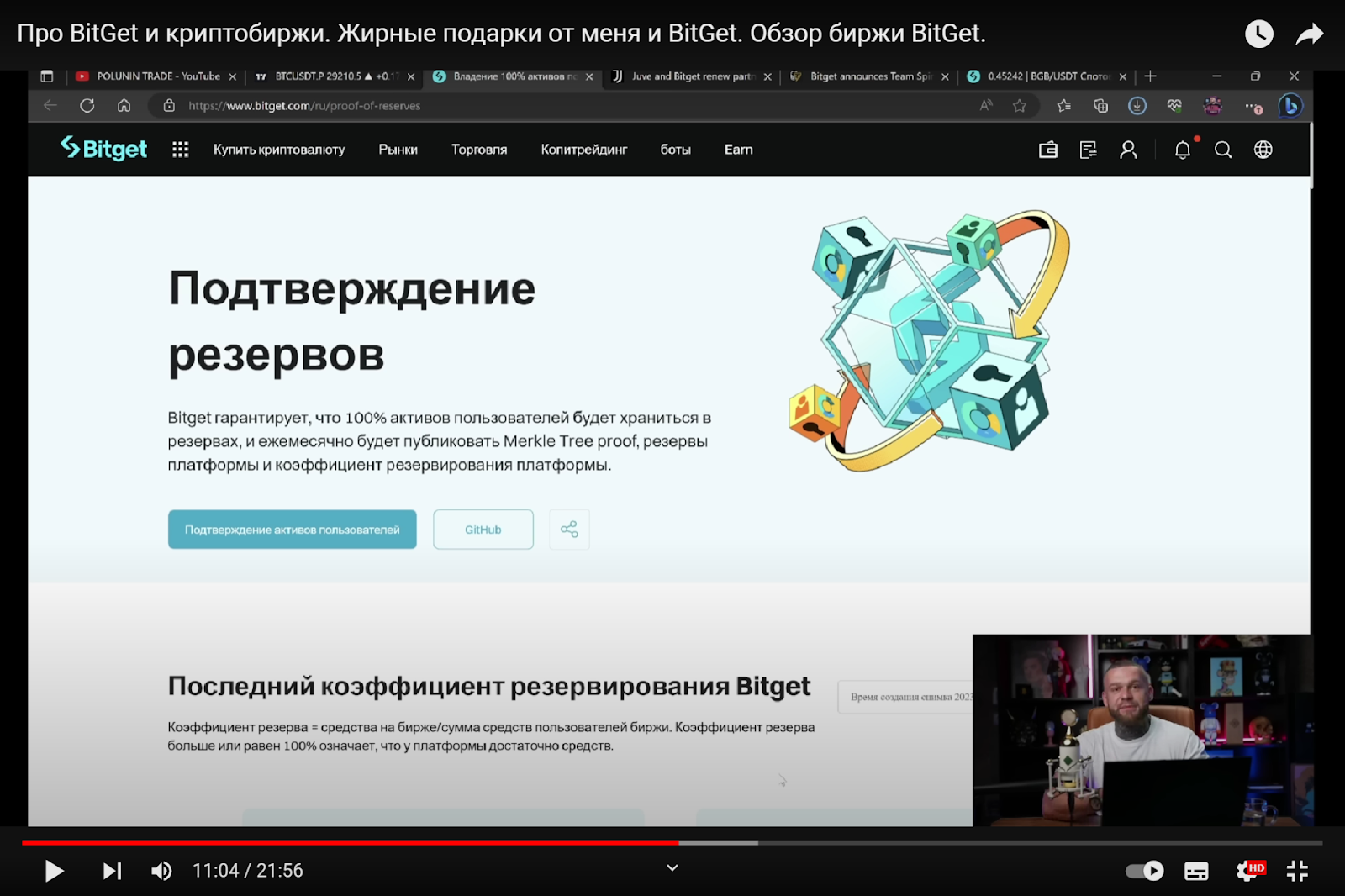Open the Bitget logo home link

104,149
